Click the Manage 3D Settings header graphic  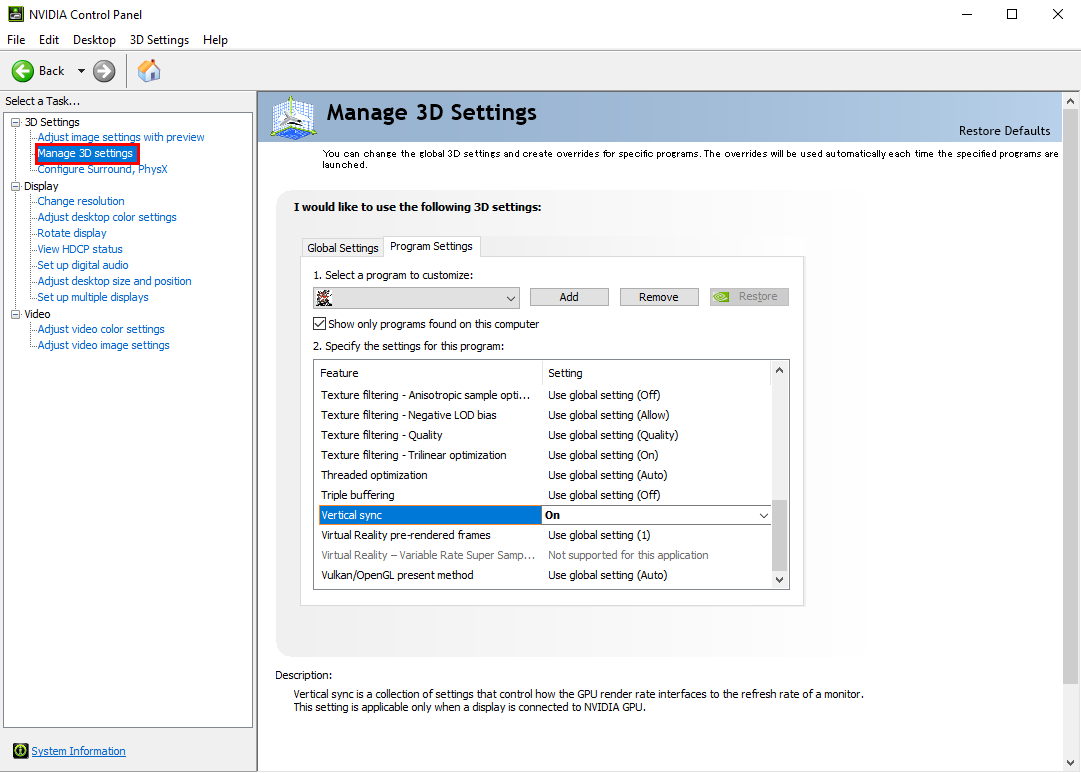click(294, 117)
